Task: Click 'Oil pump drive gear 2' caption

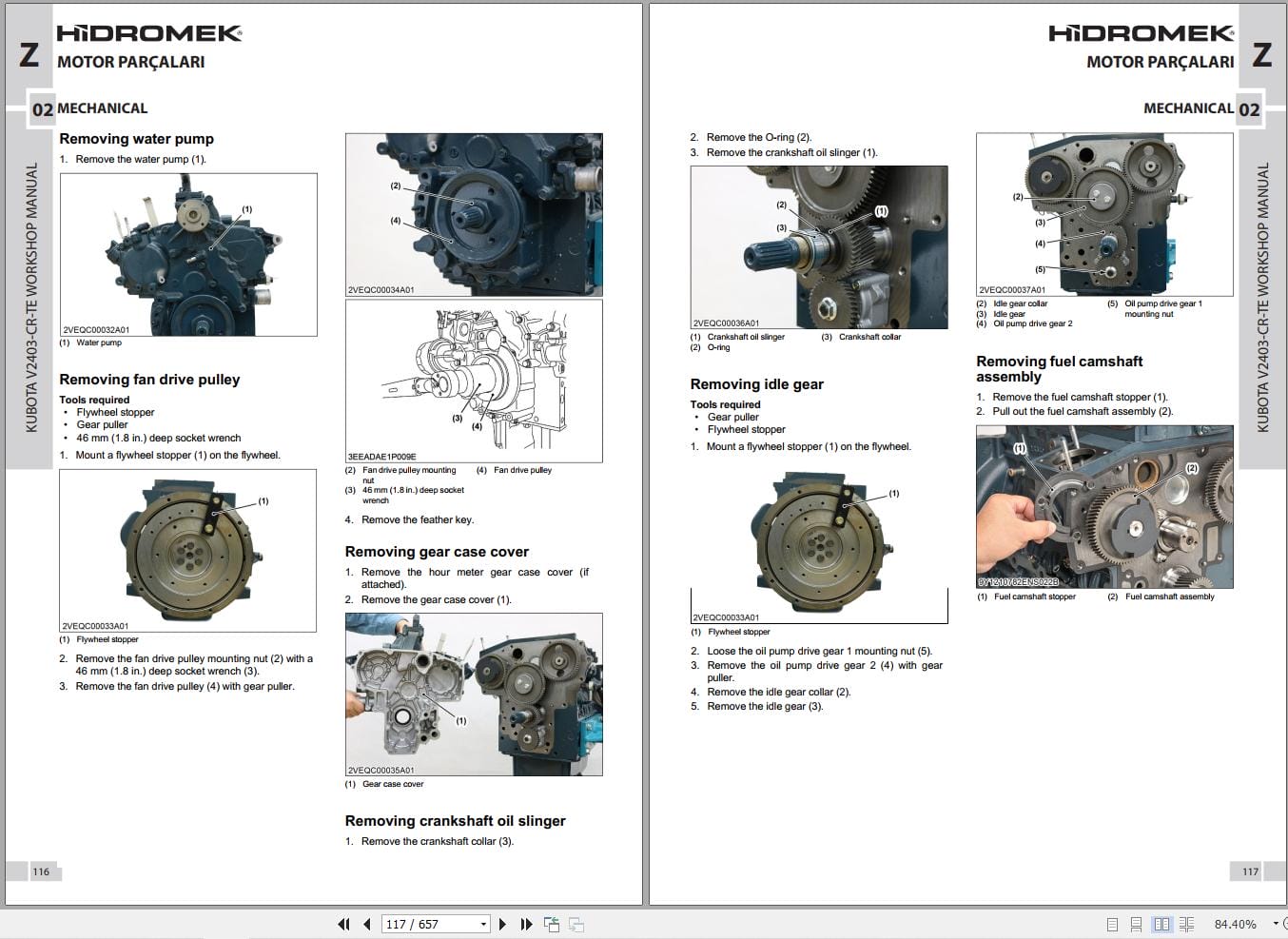Action: click(x=1032, y=323)
